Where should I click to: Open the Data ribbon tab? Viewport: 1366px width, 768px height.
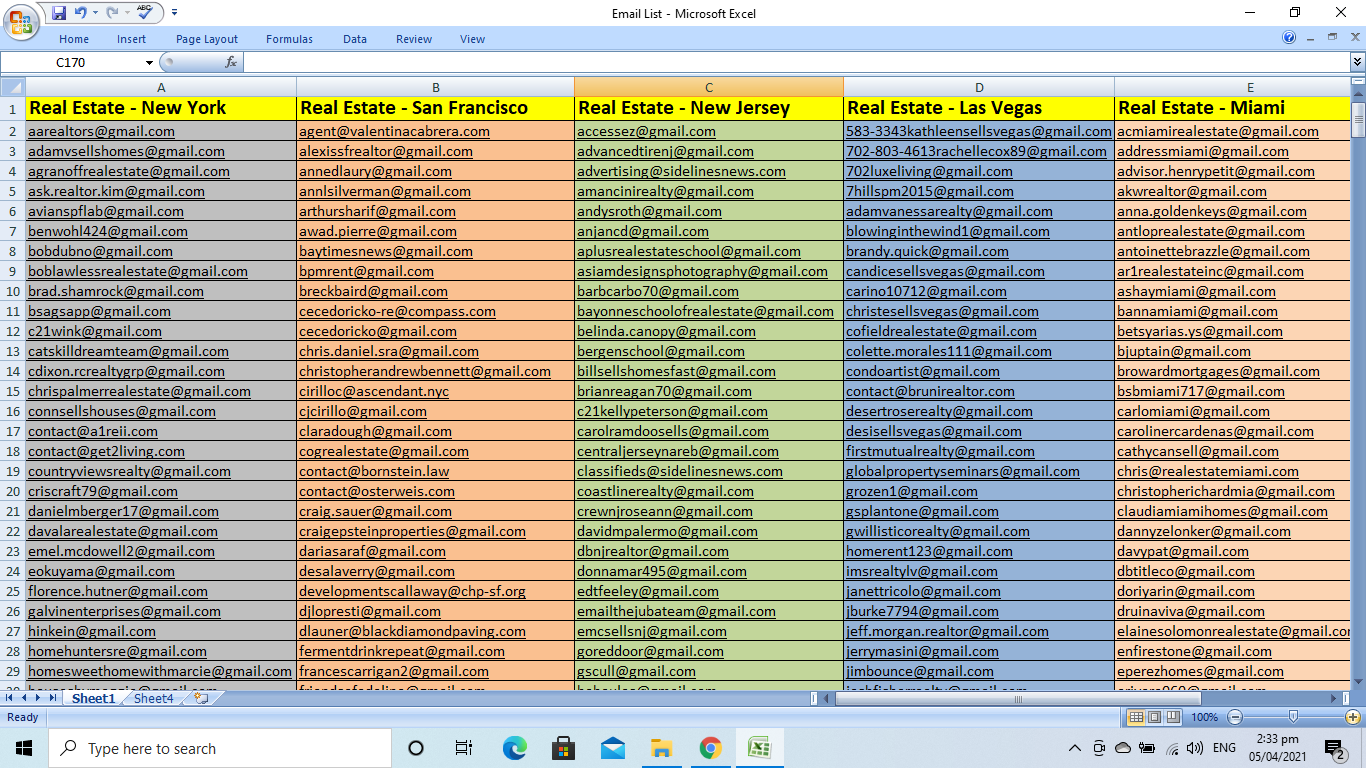(355, 39)
